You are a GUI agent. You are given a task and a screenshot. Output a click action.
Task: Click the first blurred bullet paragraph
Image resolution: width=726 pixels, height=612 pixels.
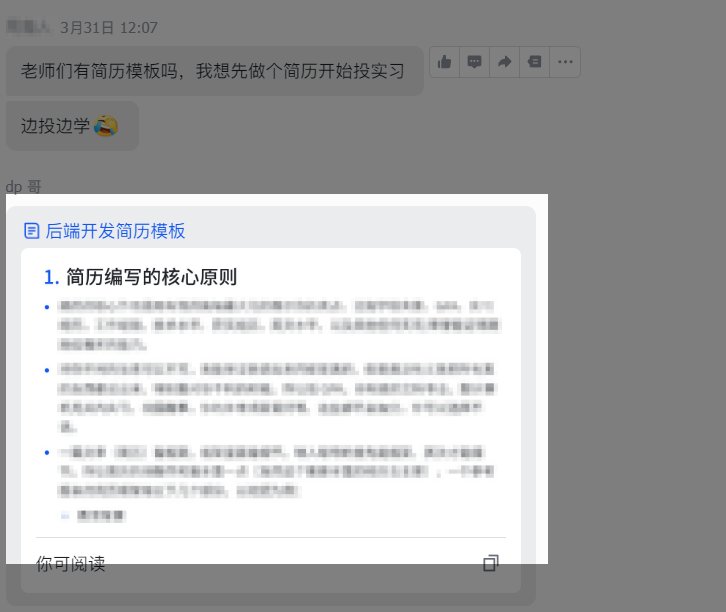point(279,325)
